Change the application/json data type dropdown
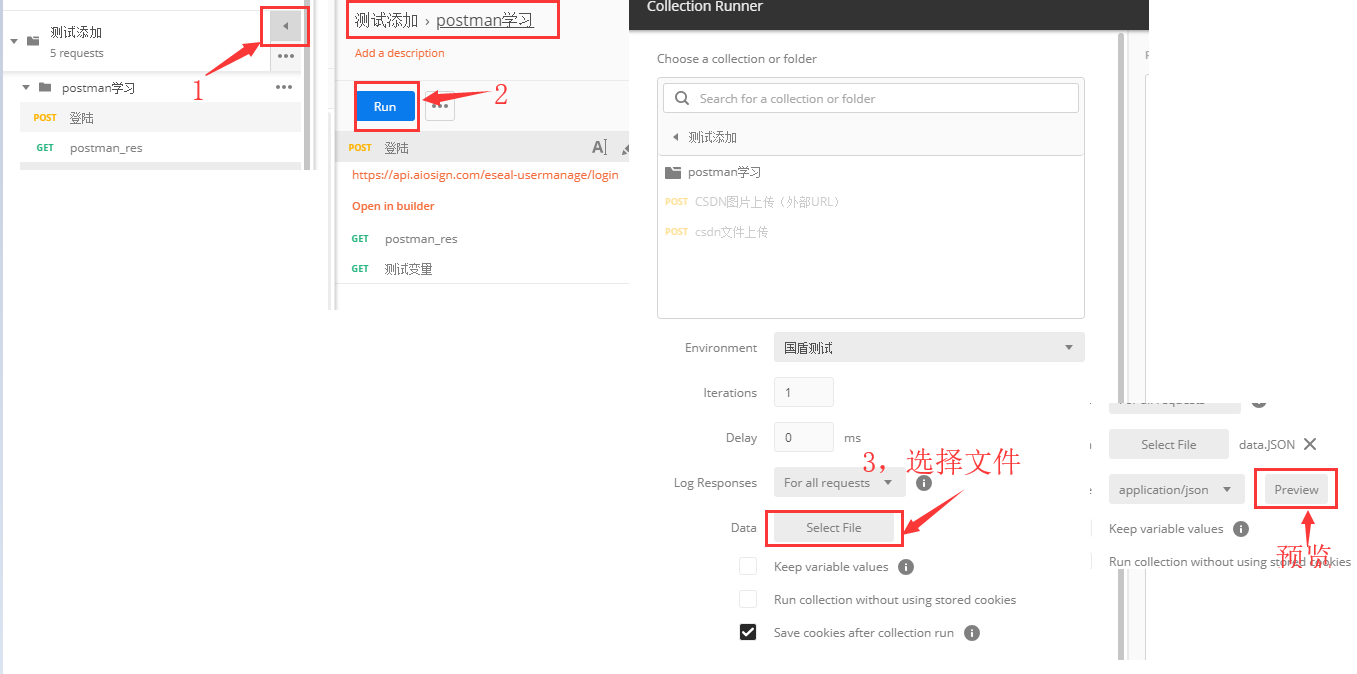Screen dimensions: 1357x674 pyautogui.click(x=1176, y=489)
